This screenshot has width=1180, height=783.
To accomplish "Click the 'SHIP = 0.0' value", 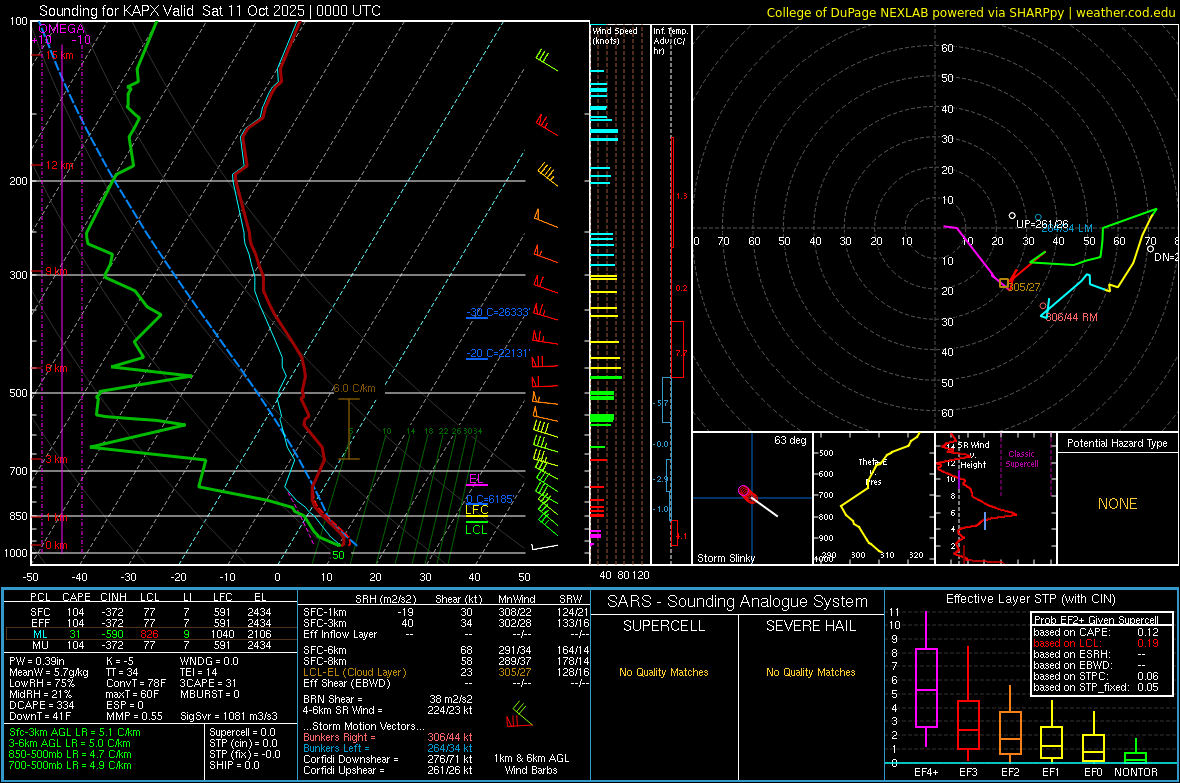I will coord(234,765).
